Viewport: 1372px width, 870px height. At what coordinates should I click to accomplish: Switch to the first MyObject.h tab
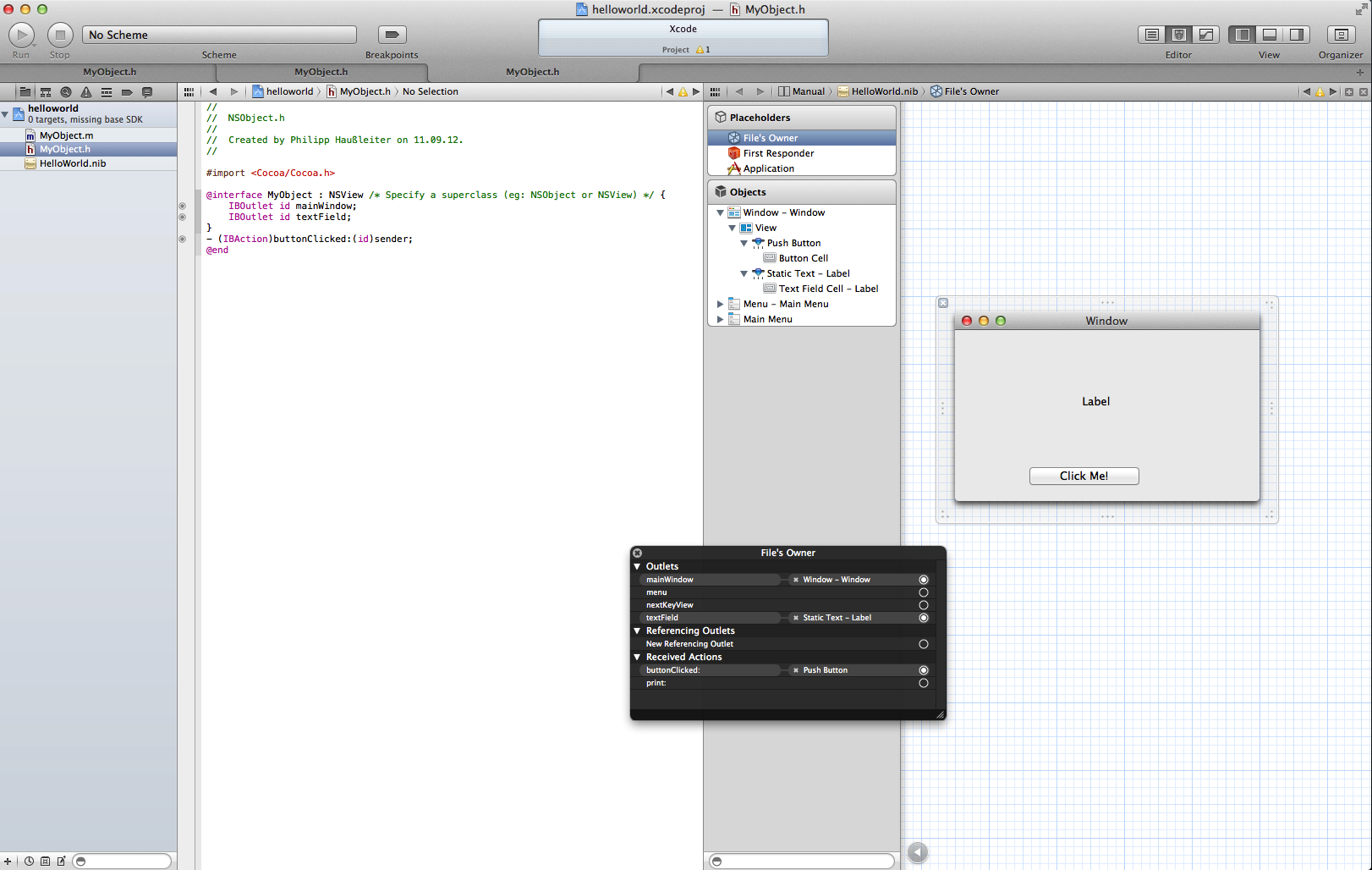click(109, 72)
